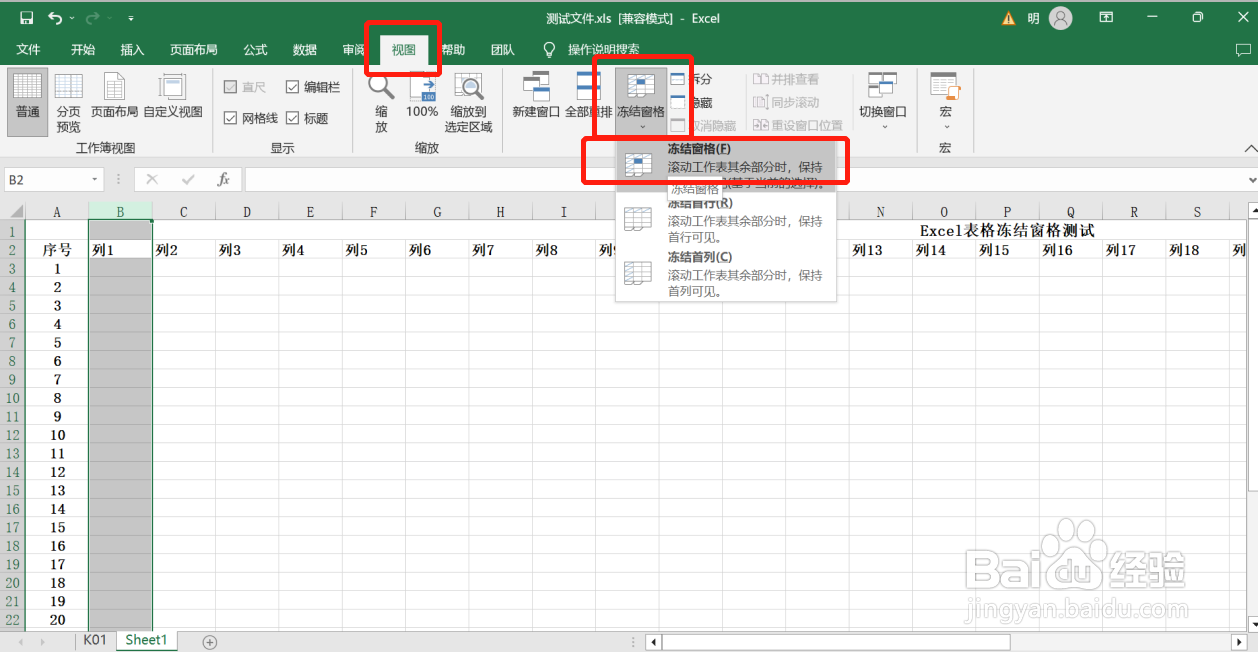Expand the formula bar with its arrow
Viewport: 1258px width, 652px height.
1251,179
